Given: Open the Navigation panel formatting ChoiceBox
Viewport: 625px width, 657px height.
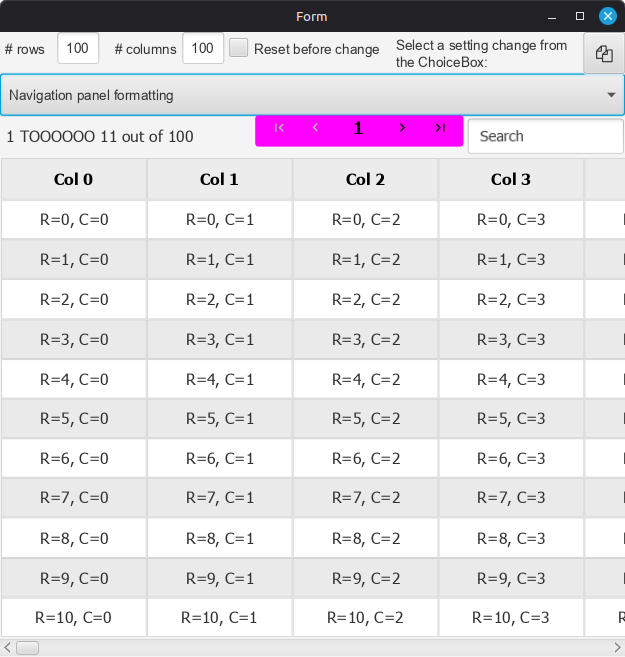Looking at the screenshot, I should click(x=312, y=95).
